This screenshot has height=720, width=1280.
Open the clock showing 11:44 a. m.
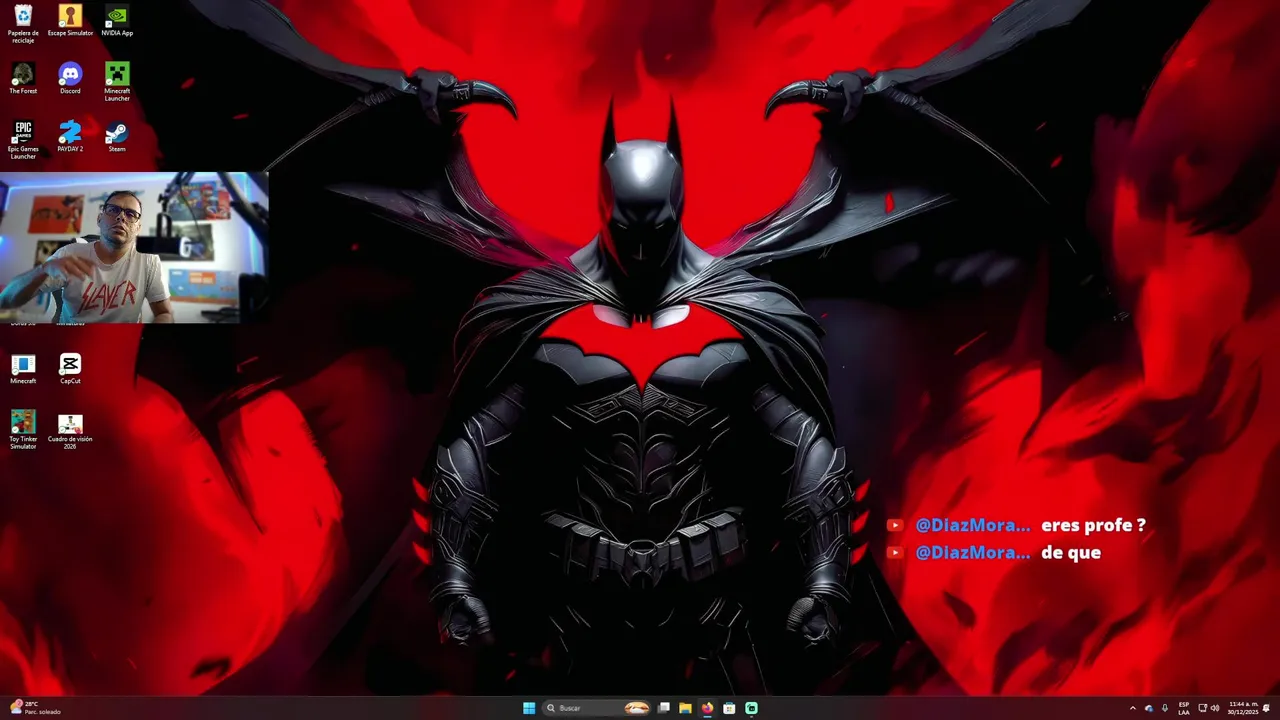(x=1244, y=708)
